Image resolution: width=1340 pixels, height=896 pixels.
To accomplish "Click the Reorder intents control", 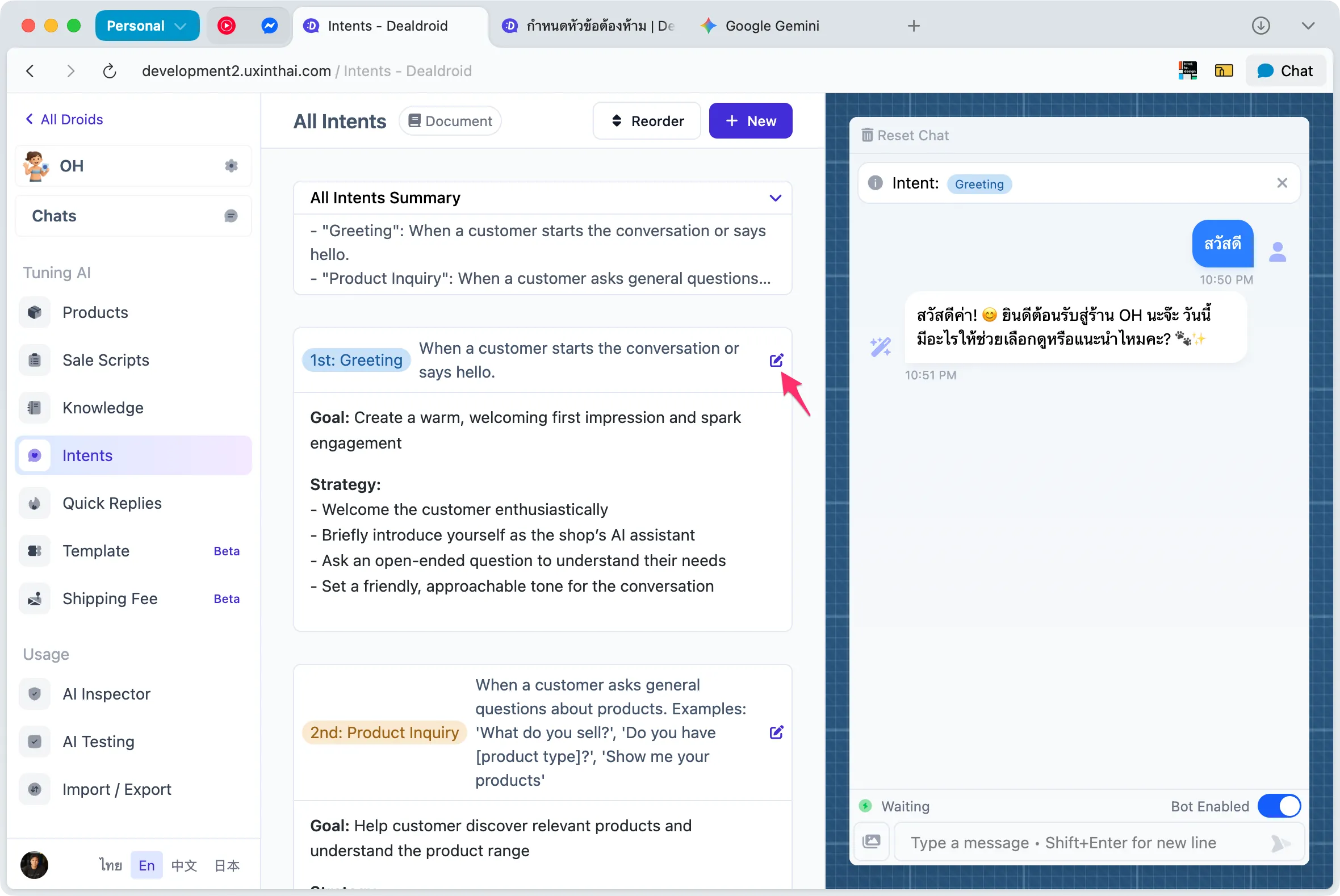I will 646,120.
